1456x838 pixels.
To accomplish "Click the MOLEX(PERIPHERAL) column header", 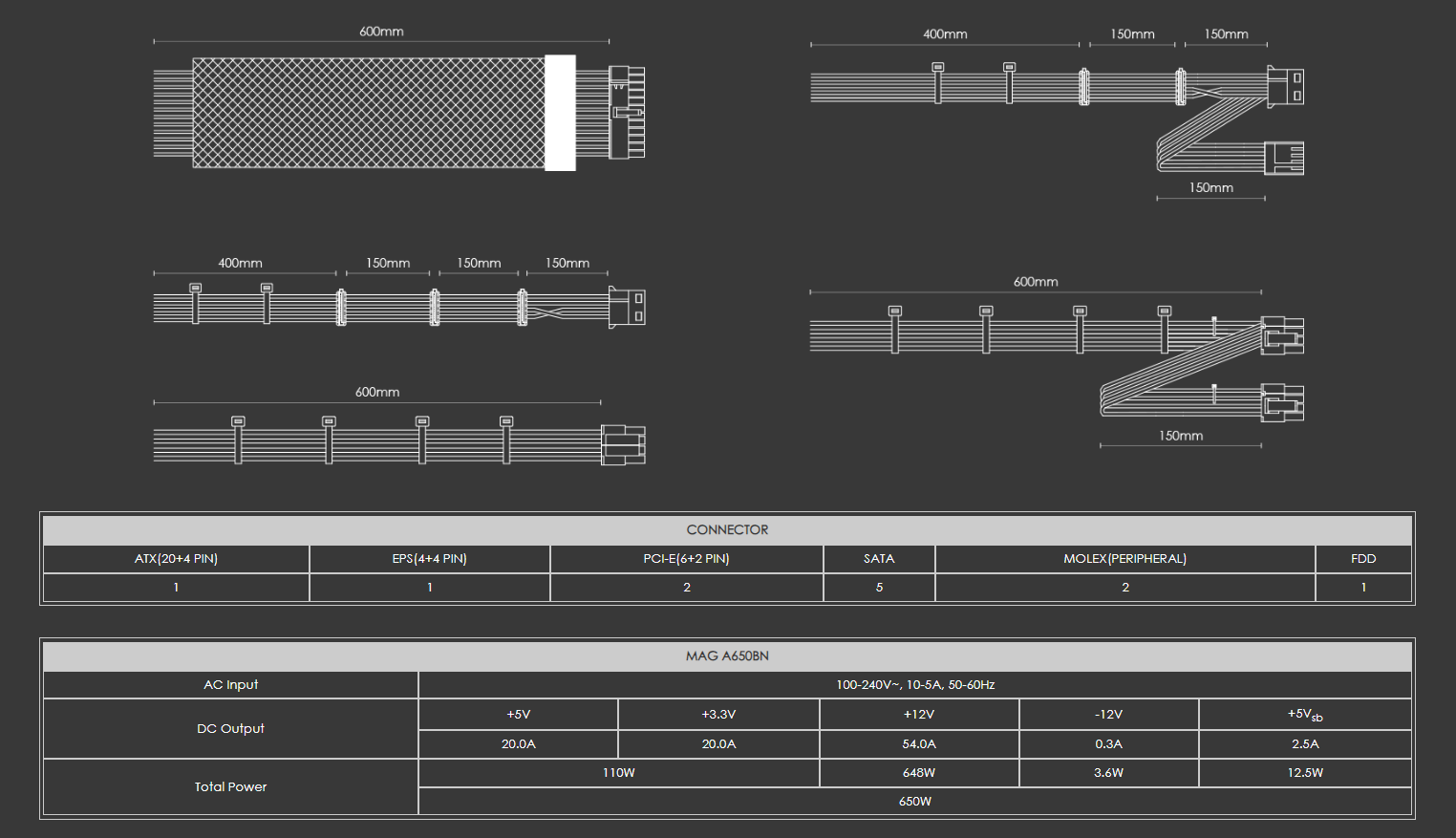I will [x=1124, y=559].
